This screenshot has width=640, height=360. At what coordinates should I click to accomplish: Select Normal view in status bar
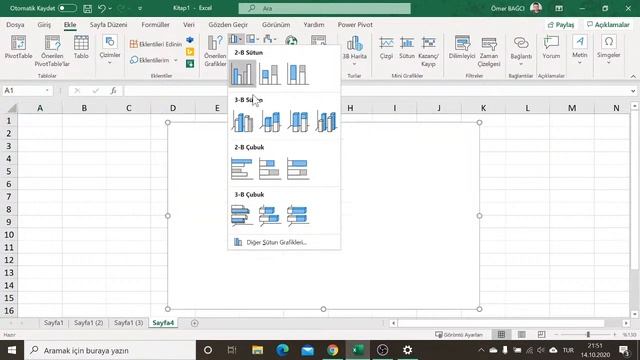[x=501, y=334]
